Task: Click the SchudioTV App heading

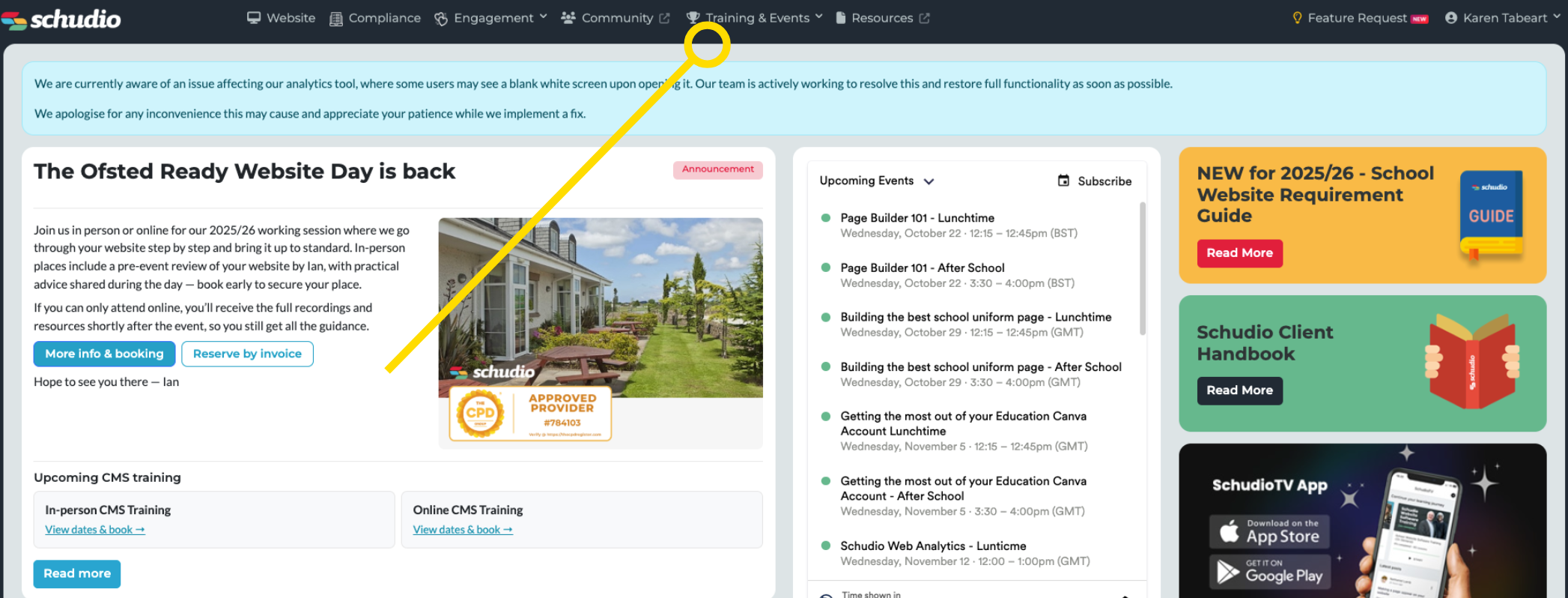Action: (1270, 485)
